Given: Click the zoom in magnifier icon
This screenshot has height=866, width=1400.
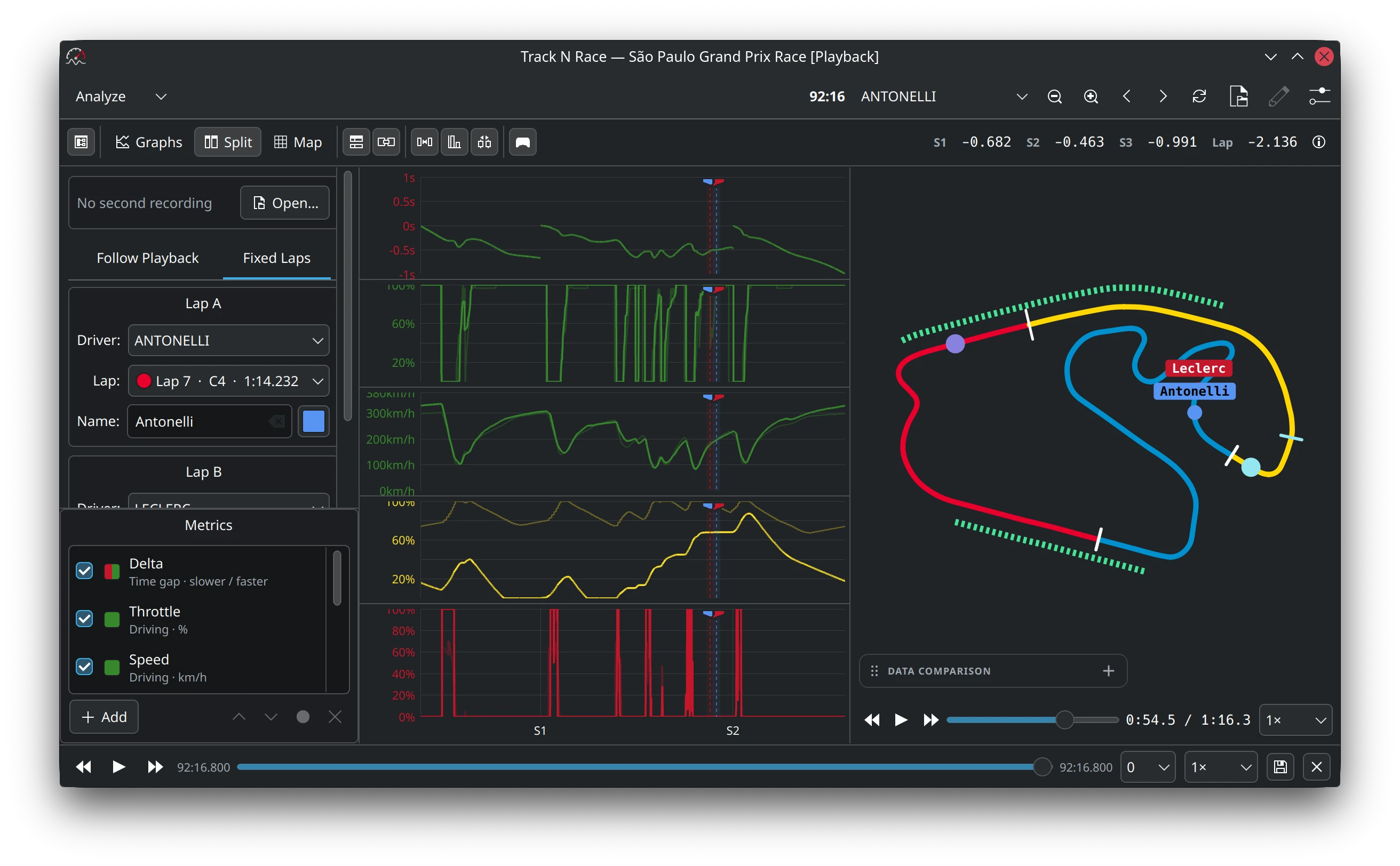Looking at the screenshot, I should pos(1091,96).
